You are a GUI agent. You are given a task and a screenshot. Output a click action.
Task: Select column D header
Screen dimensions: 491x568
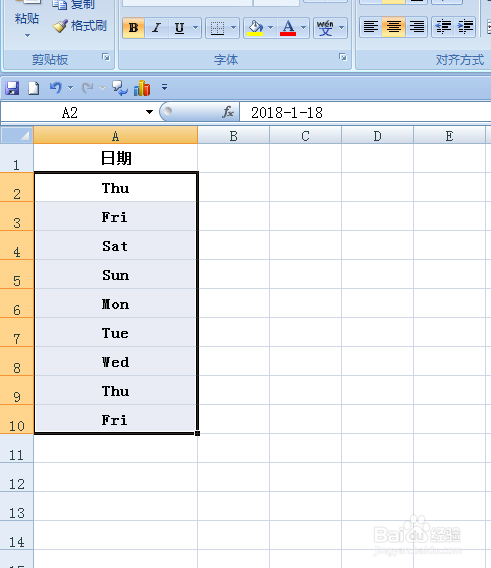coord(377,135)
